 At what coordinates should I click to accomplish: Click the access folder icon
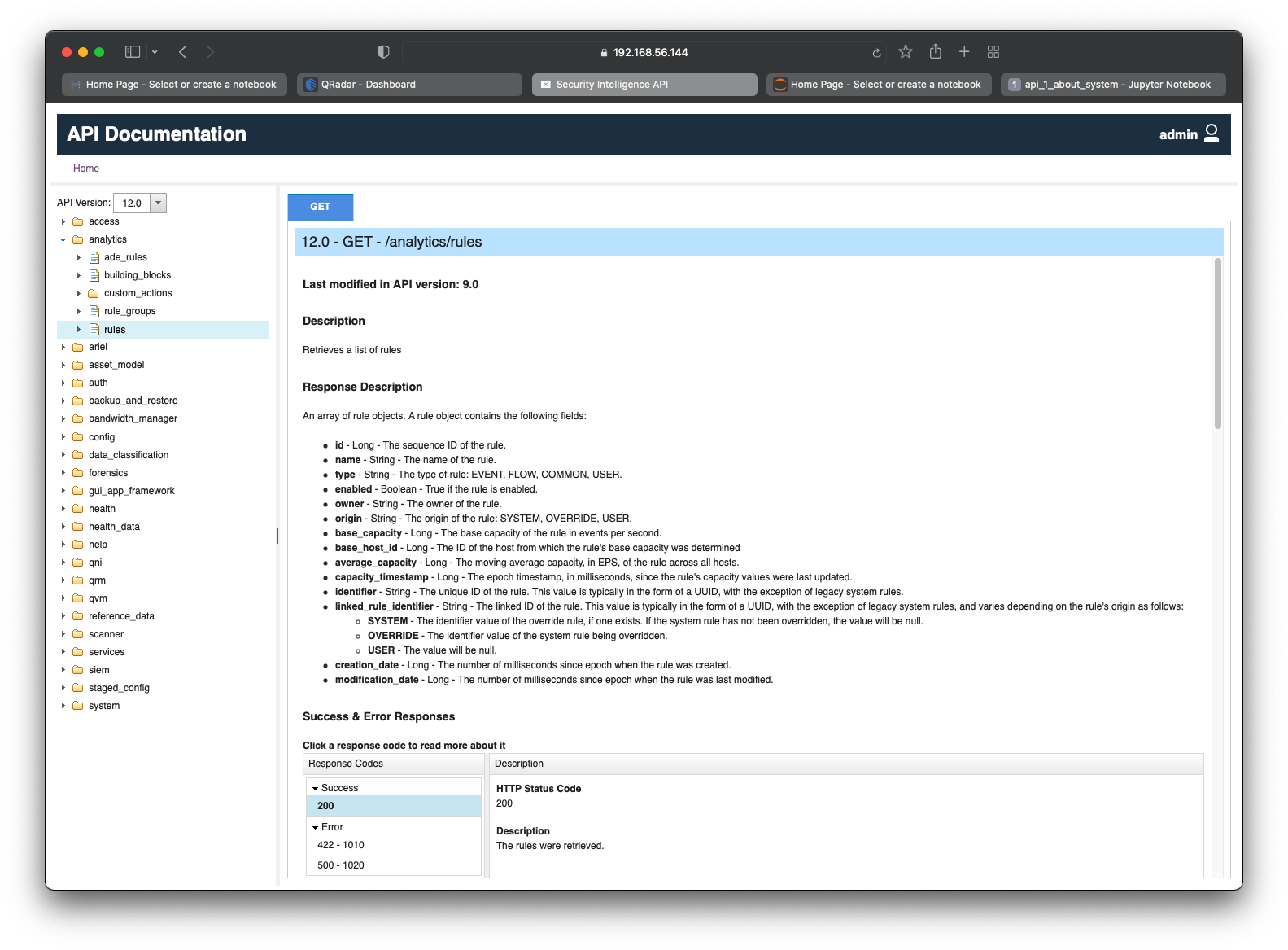click(78, 221)
